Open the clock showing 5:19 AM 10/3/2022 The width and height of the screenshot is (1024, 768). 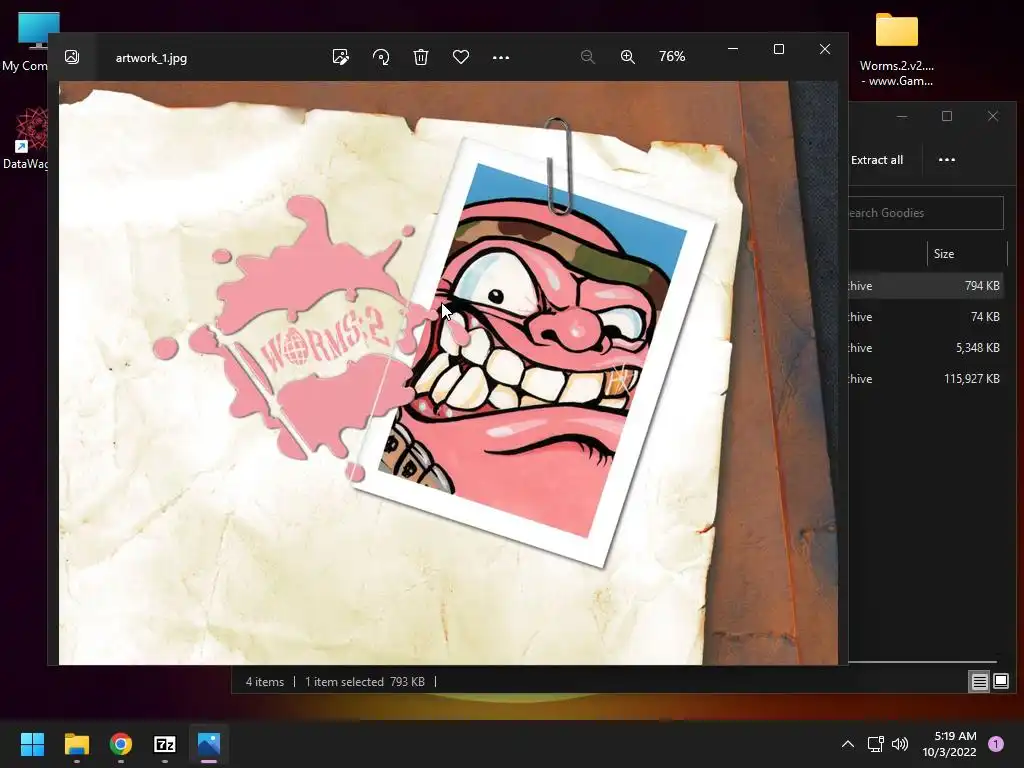pyautogui.click(x=950, y=744)
